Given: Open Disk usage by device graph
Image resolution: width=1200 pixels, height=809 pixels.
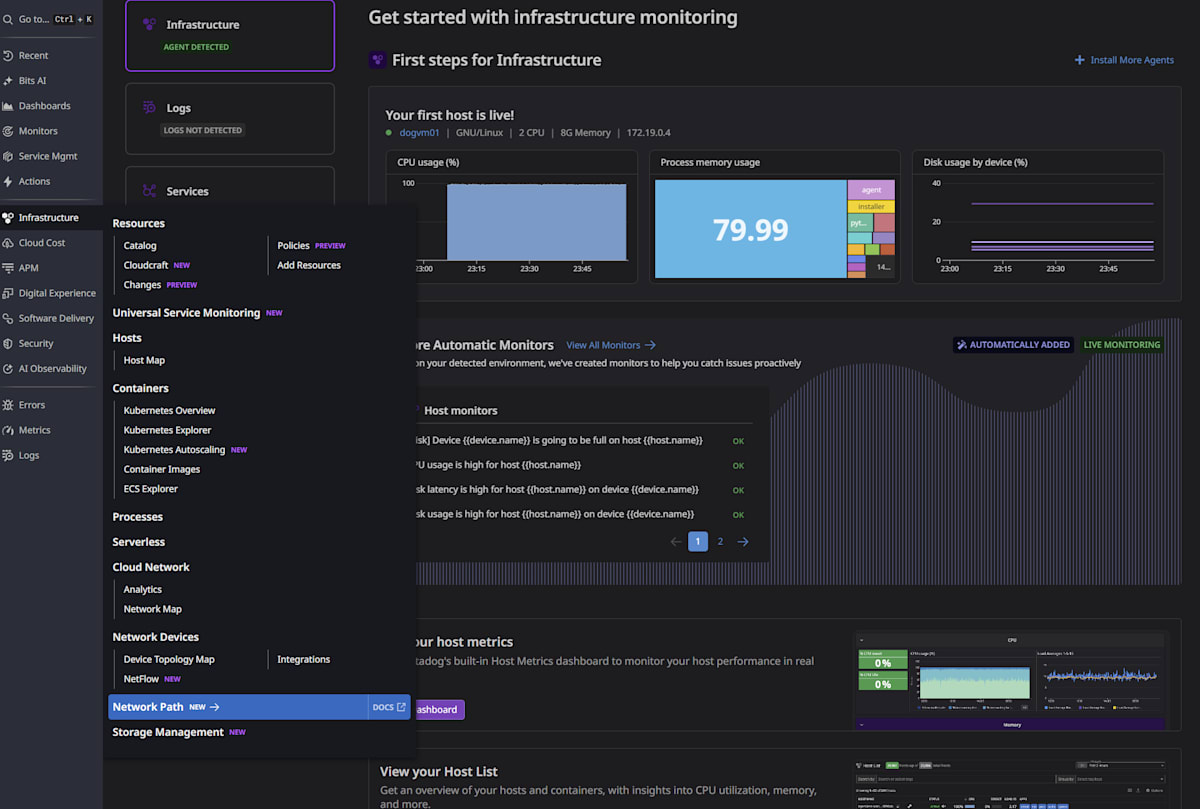Looking at the screenshot, I should [x=1038, y=217].
